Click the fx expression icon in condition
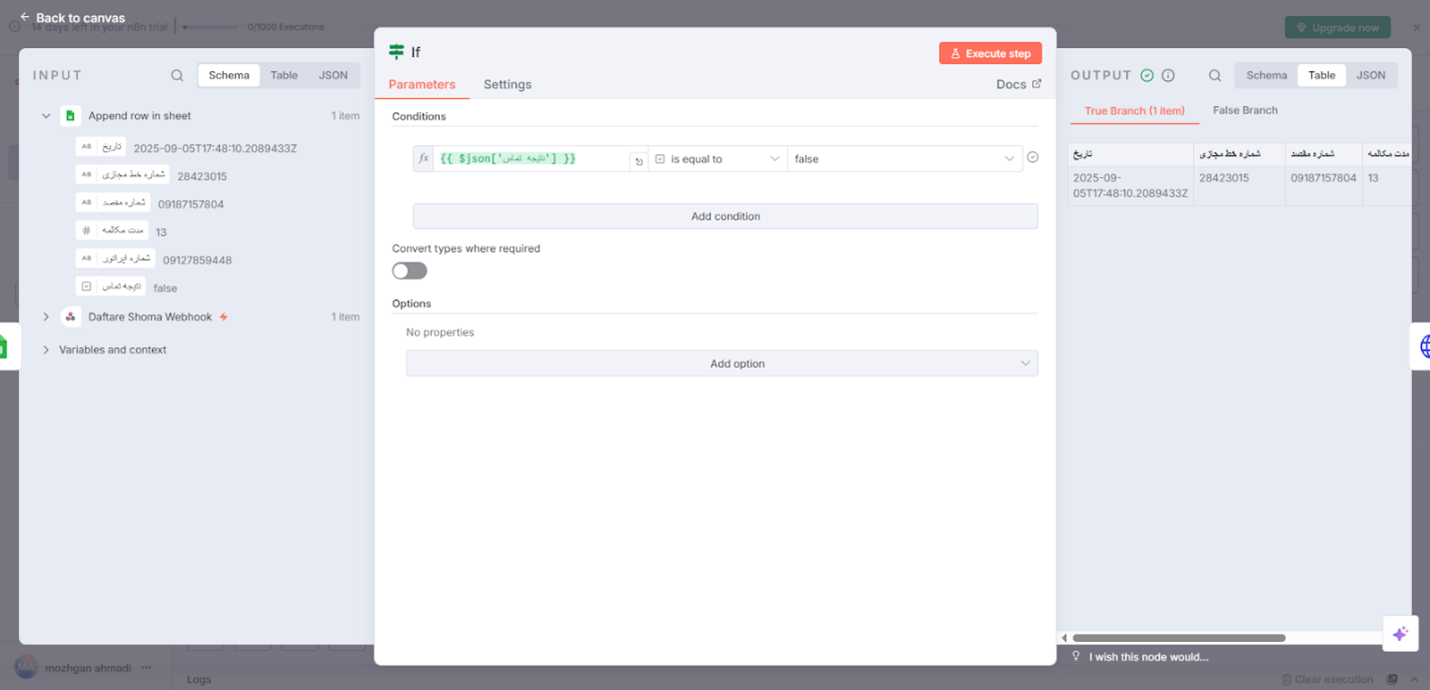Screen dimensions: 1430x690 pos(423,159)
